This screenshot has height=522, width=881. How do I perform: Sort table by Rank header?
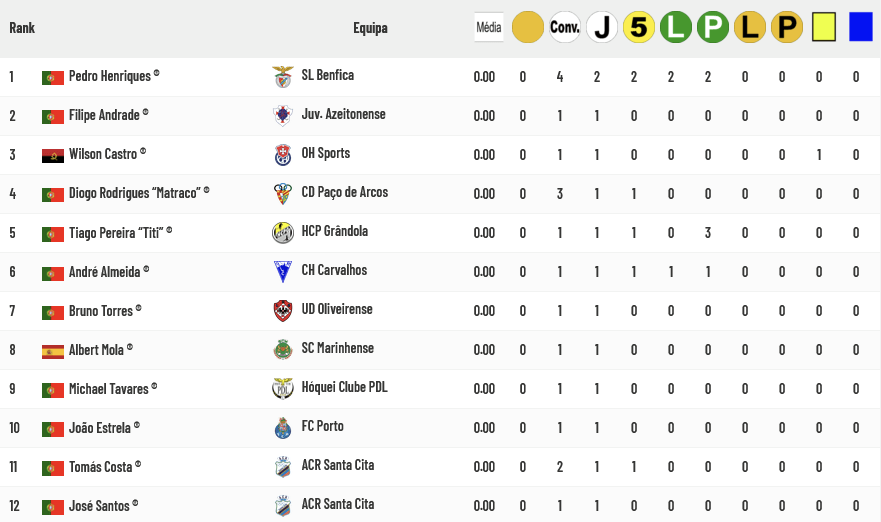tap(22, 28)
